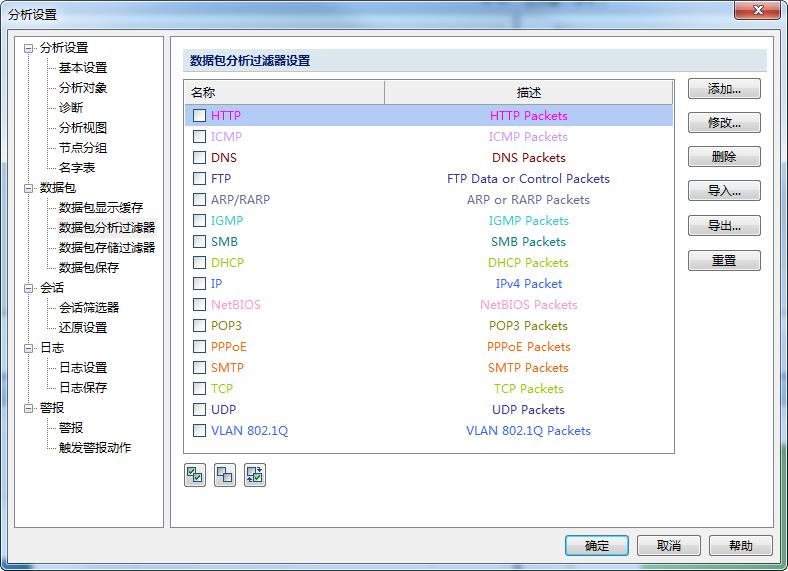Check the DNS packets filter

[200, 158]
